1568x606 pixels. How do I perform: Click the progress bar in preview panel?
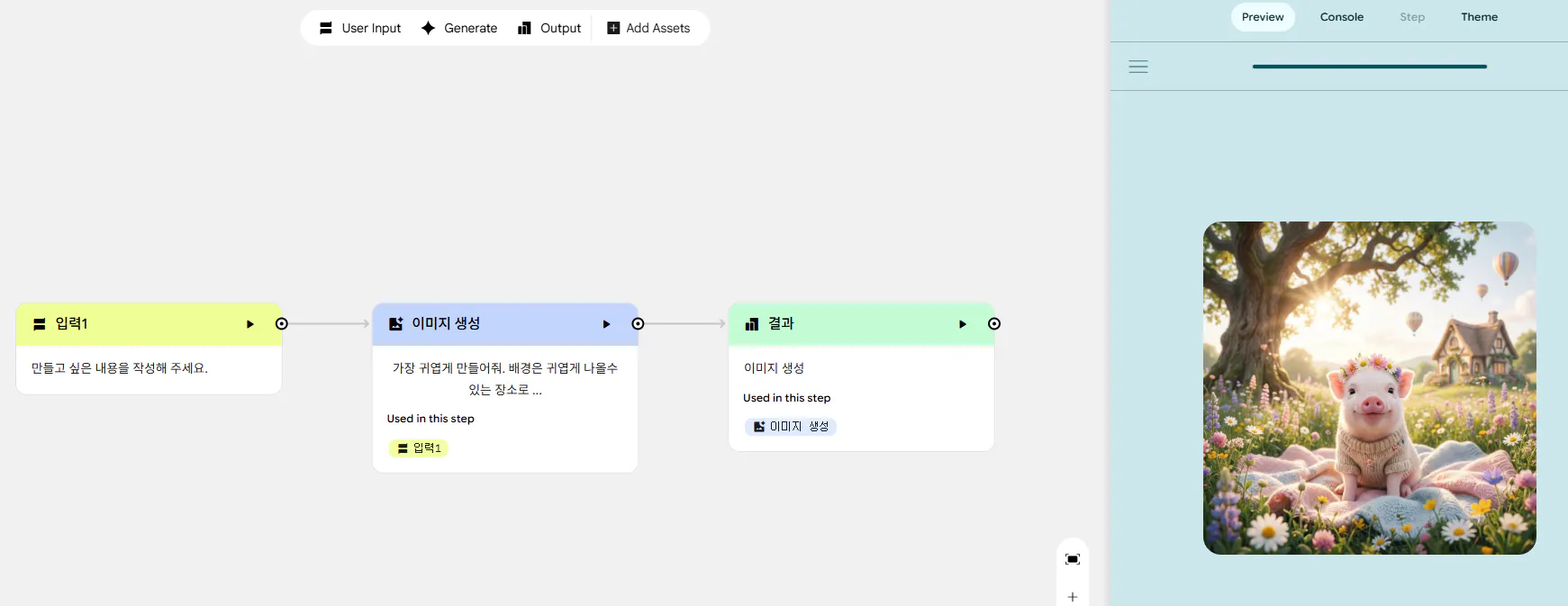[1369, 67]
